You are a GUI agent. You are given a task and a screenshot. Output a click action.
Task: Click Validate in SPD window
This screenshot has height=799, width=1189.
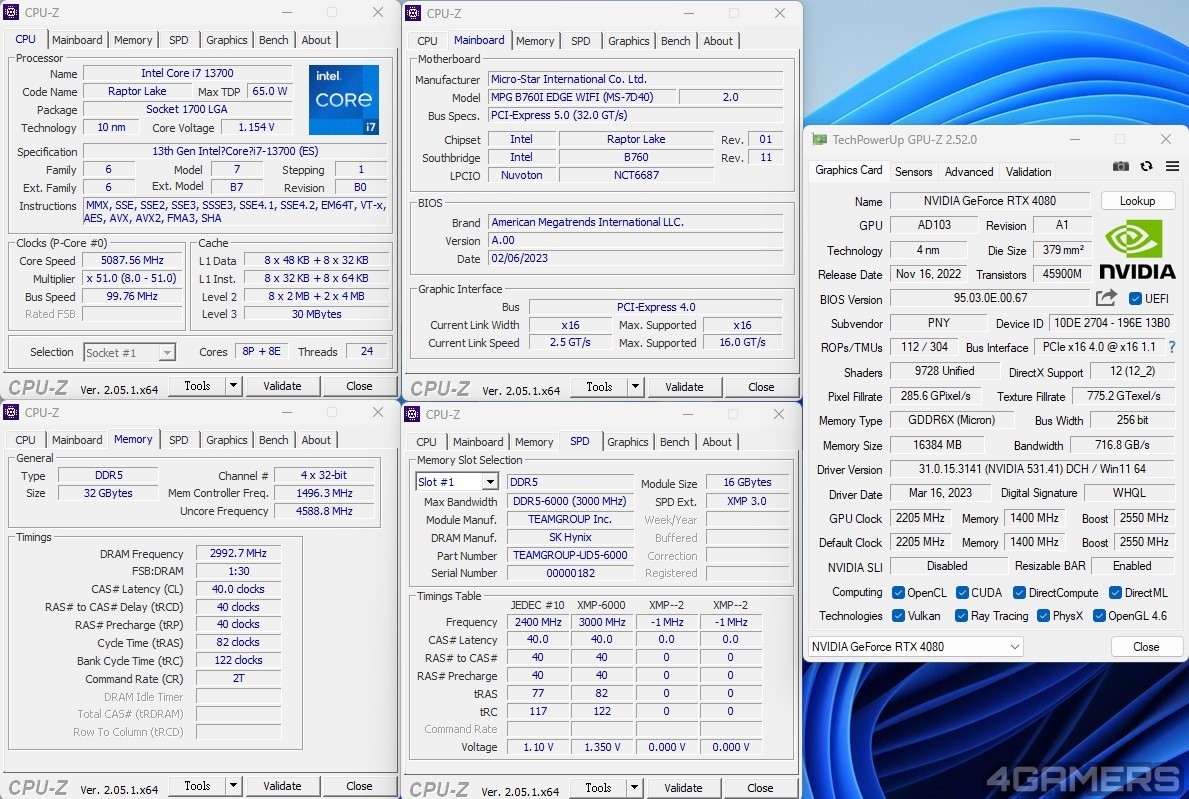coord(683,788)
